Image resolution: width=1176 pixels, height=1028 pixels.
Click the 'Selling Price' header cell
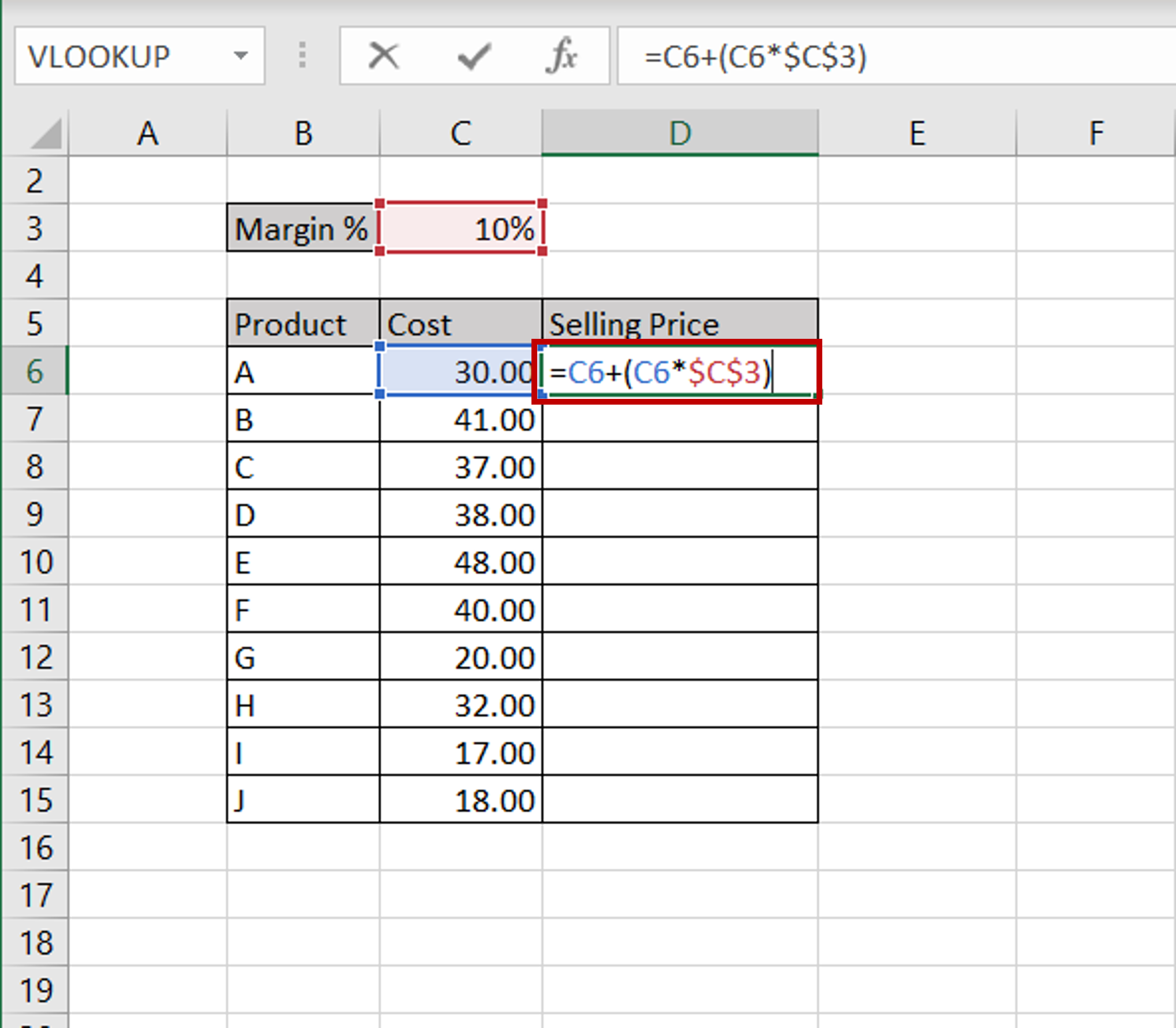[680, 323]
